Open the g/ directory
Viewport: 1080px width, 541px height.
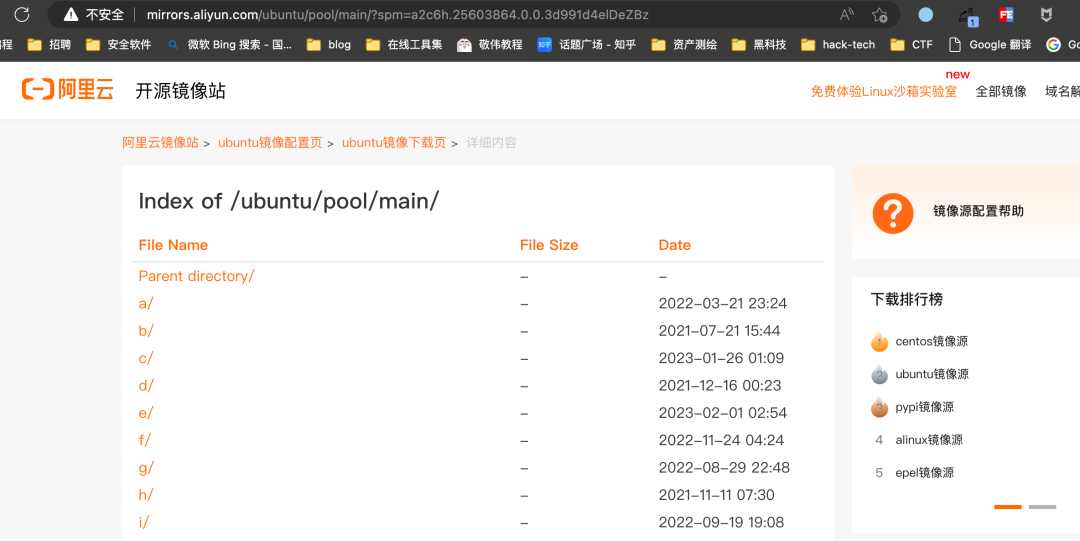[x=146, y=467]
